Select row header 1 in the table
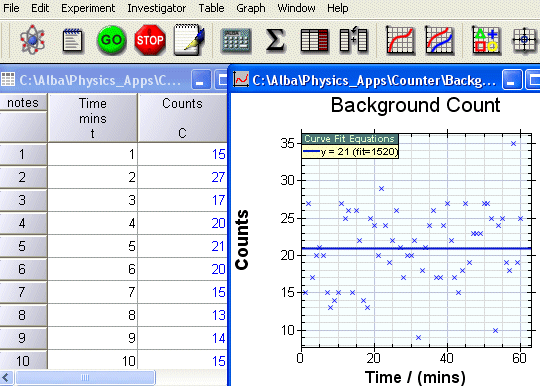540x386 pixels. point(23,154)
